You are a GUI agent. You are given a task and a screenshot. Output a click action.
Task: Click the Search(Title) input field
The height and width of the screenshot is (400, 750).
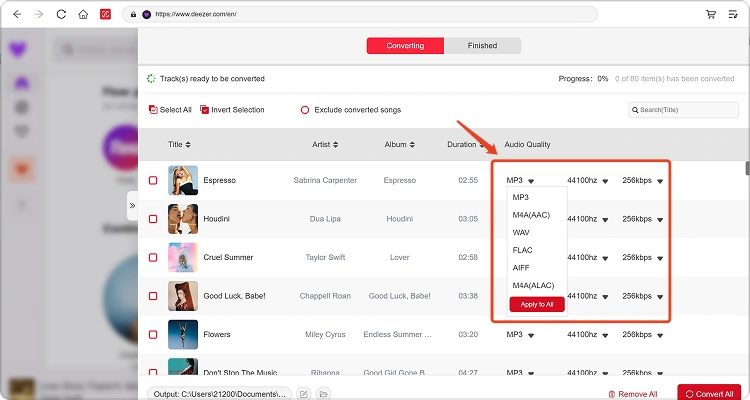[x=684, y=110]
